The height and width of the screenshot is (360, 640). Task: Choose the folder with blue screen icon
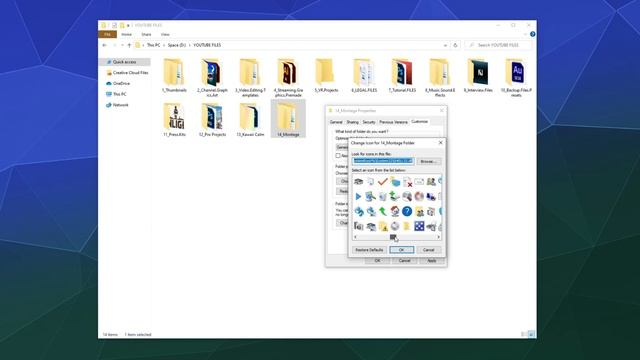395,182
